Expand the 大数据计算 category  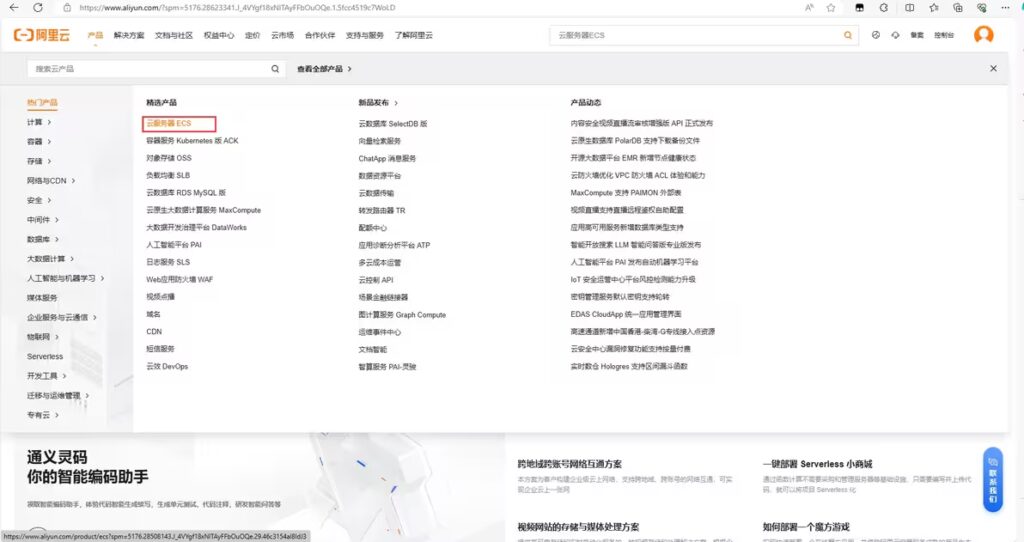50,259
